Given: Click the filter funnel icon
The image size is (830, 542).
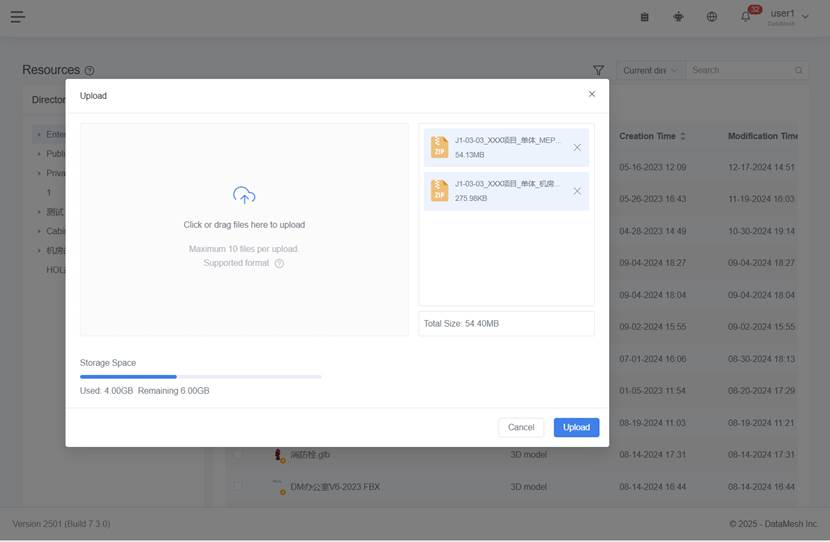Looking at the screenshot, I should (x=598, y=71).
